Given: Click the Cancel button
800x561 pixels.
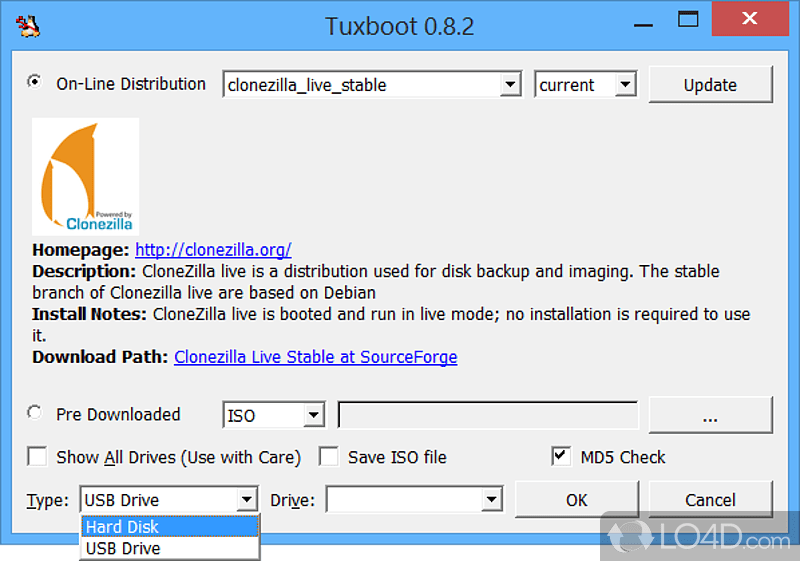Looking at the screenshot, I should click(711, 500).
